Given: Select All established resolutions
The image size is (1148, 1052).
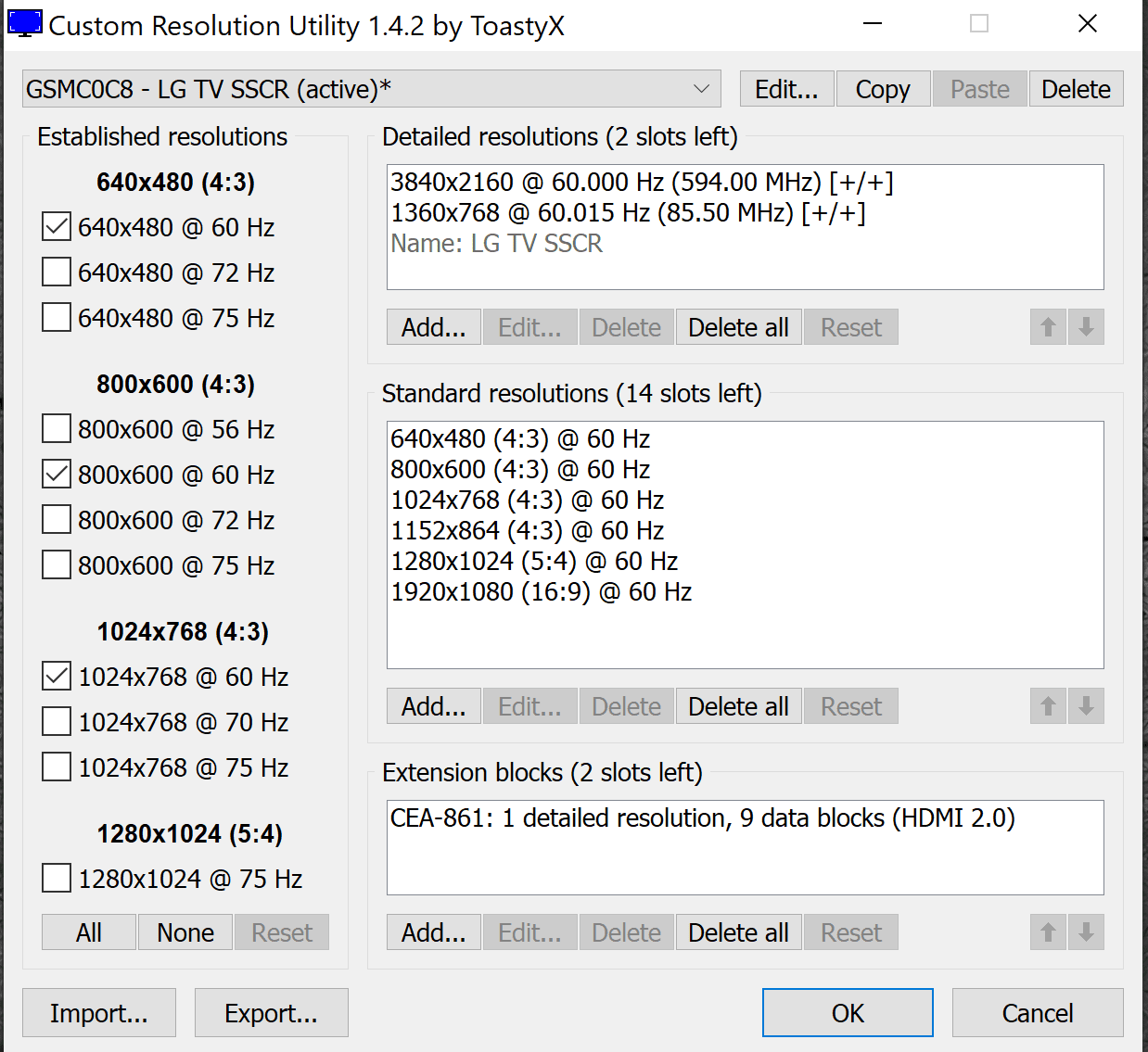Looking at the screenshot, I should point(89,932).
